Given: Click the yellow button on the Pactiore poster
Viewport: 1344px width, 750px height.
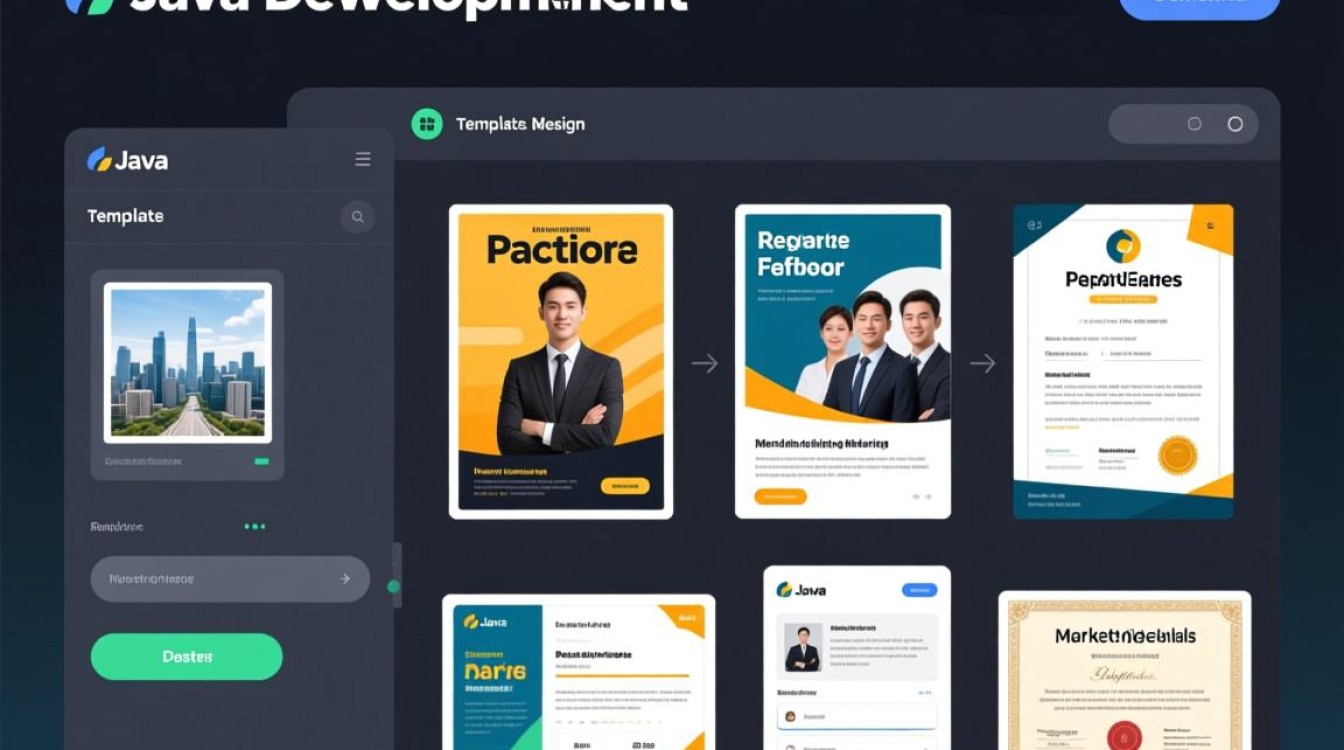Looking at the screenshot, I should click(x=625, y=486).
